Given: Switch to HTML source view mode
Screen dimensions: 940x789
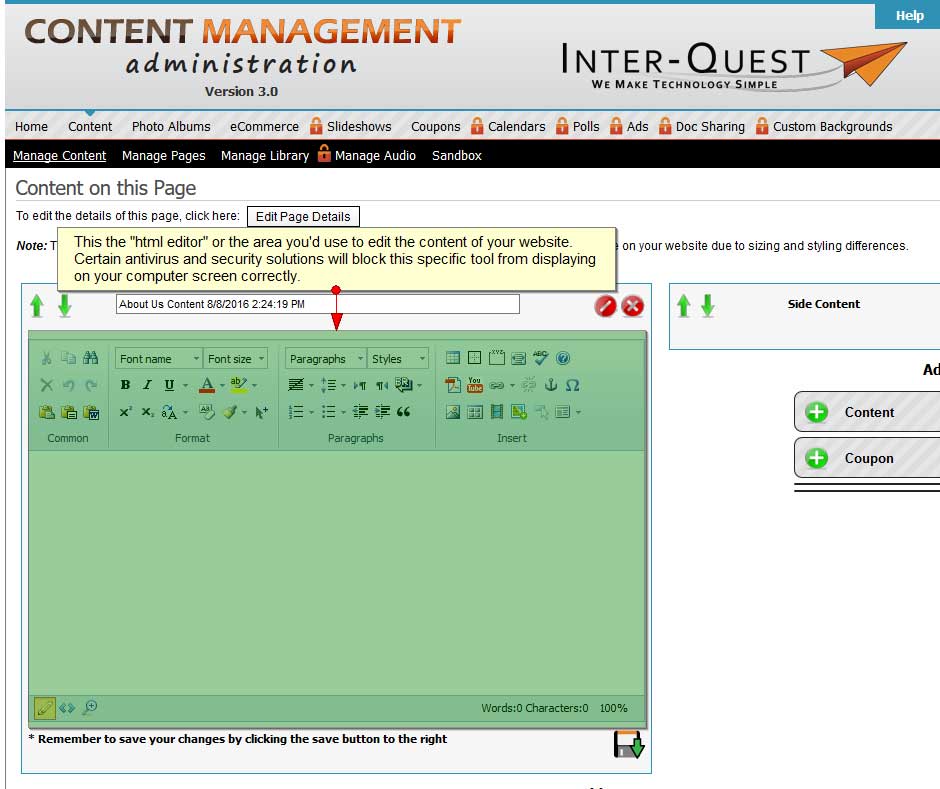Looking at the screenshot, I should pos(67,708).
